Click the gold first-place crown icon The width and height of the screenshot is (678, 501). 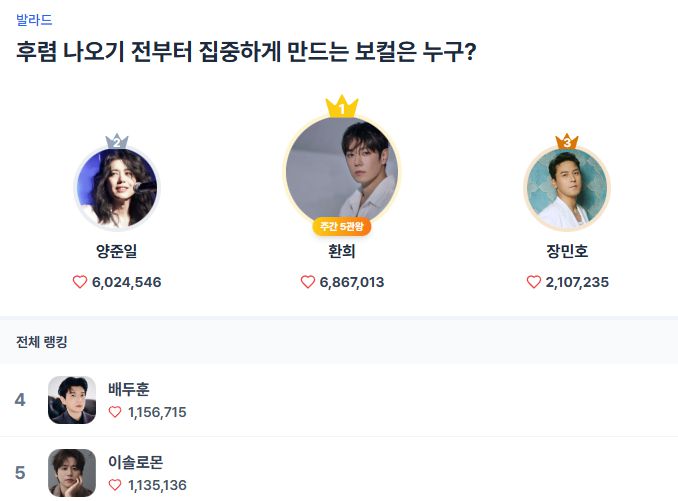(342, 107)
